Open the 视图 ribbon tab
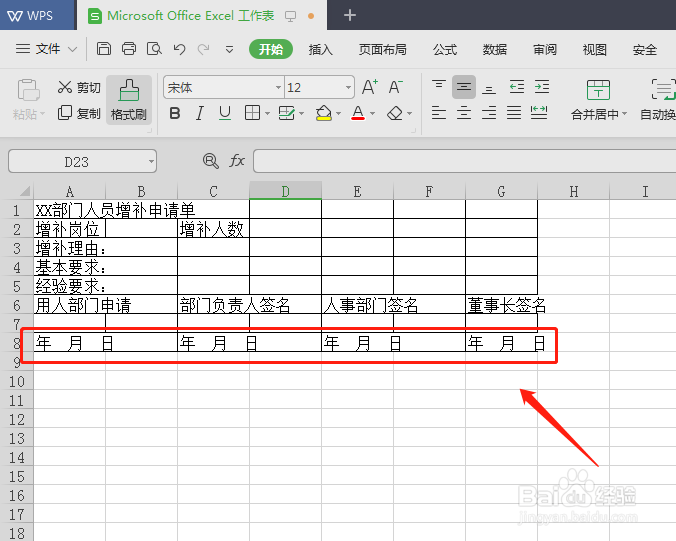The height and width of the screenshot is (541, 676). pos(595,50)
